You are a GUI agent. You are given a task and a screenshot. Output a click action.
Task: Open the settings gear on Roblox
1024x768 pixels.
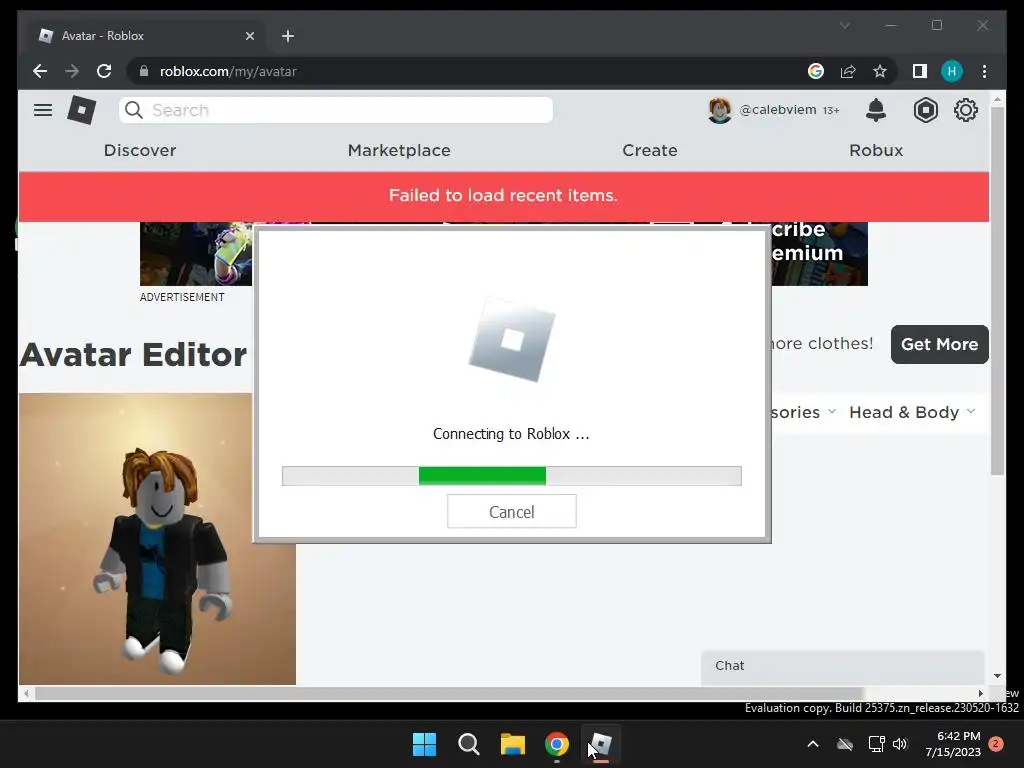[965, 110]
